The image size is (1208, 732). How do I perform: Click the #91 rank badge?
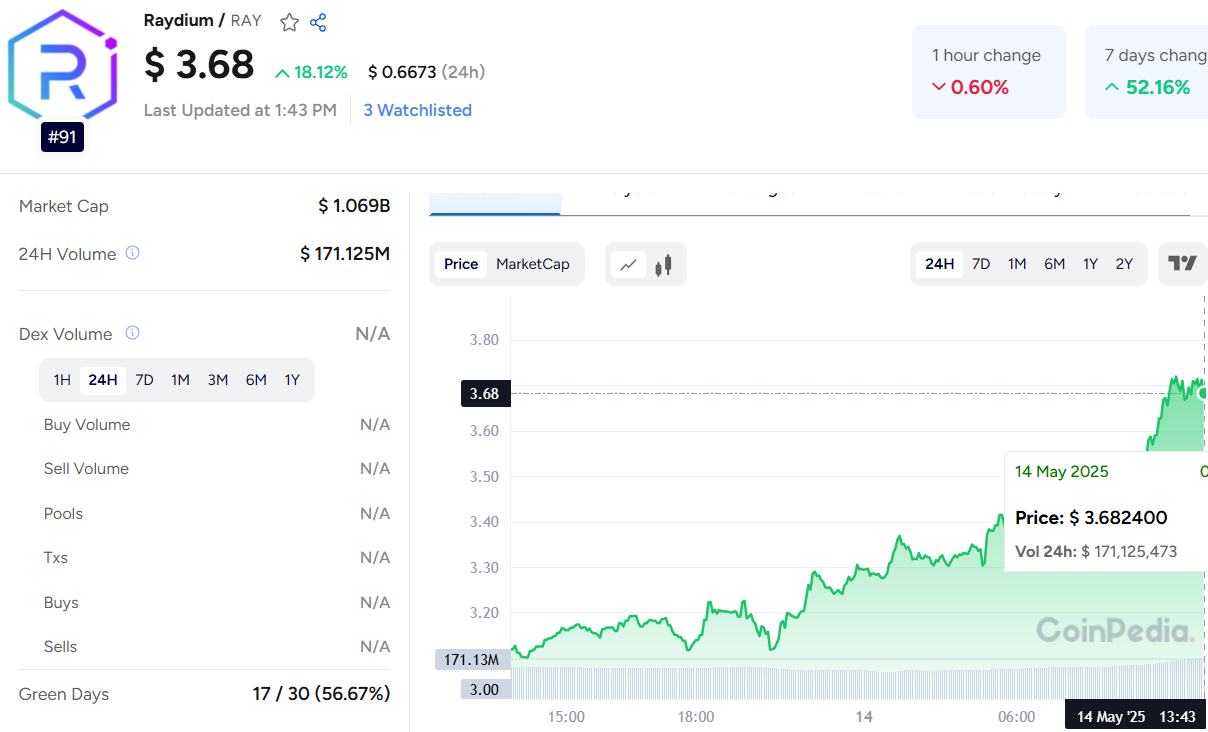[62, 137]
